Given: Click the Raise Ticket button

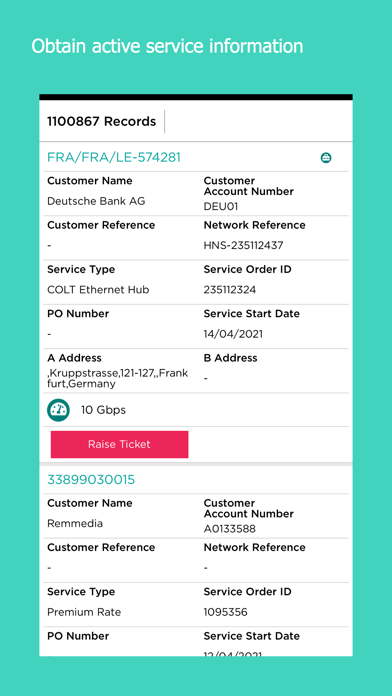Looking at the screenshot, I should [x=119, y=444].
